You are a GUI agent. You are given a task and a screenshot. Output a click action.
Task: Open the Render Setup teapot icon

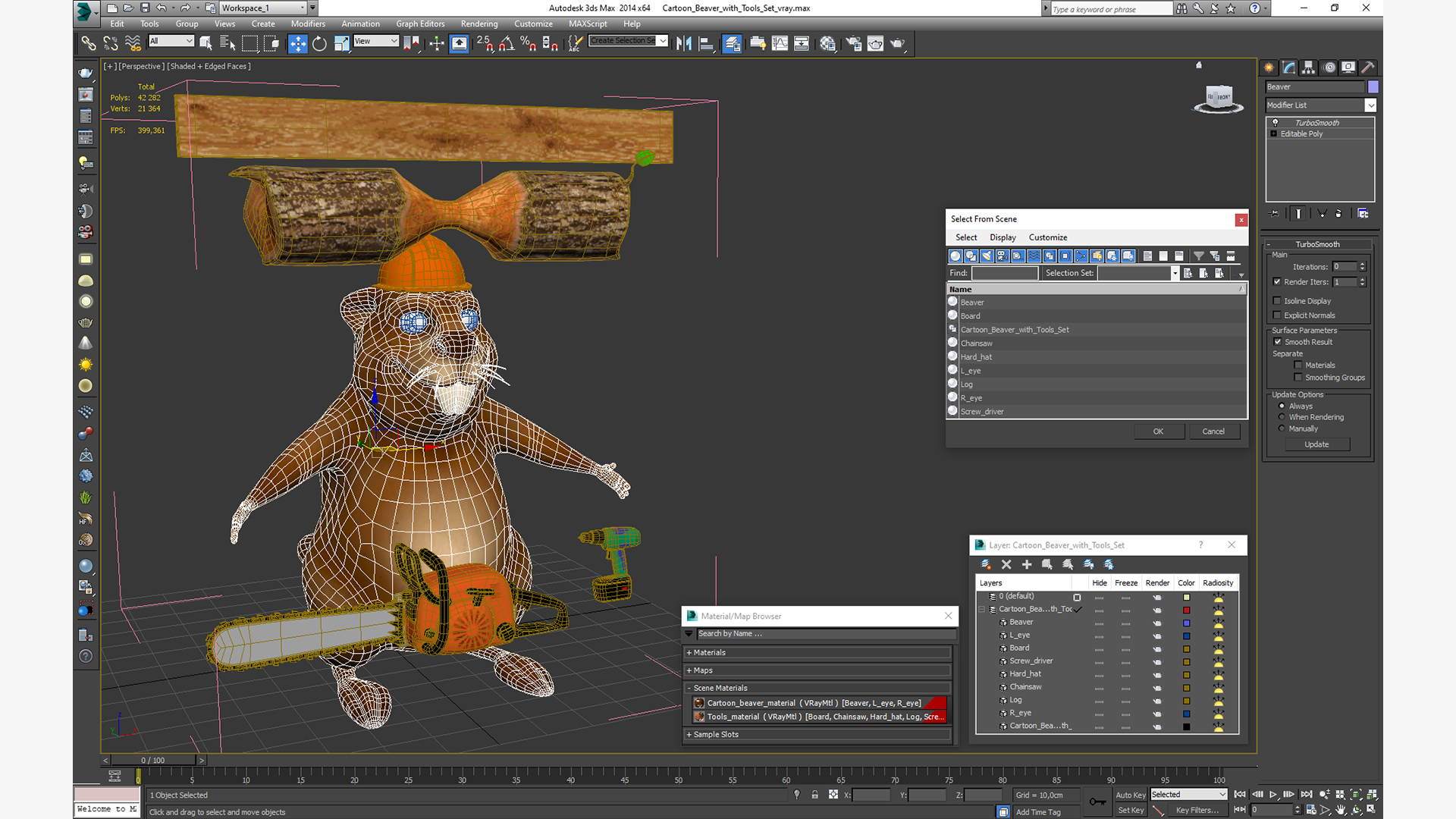[854, 44]
